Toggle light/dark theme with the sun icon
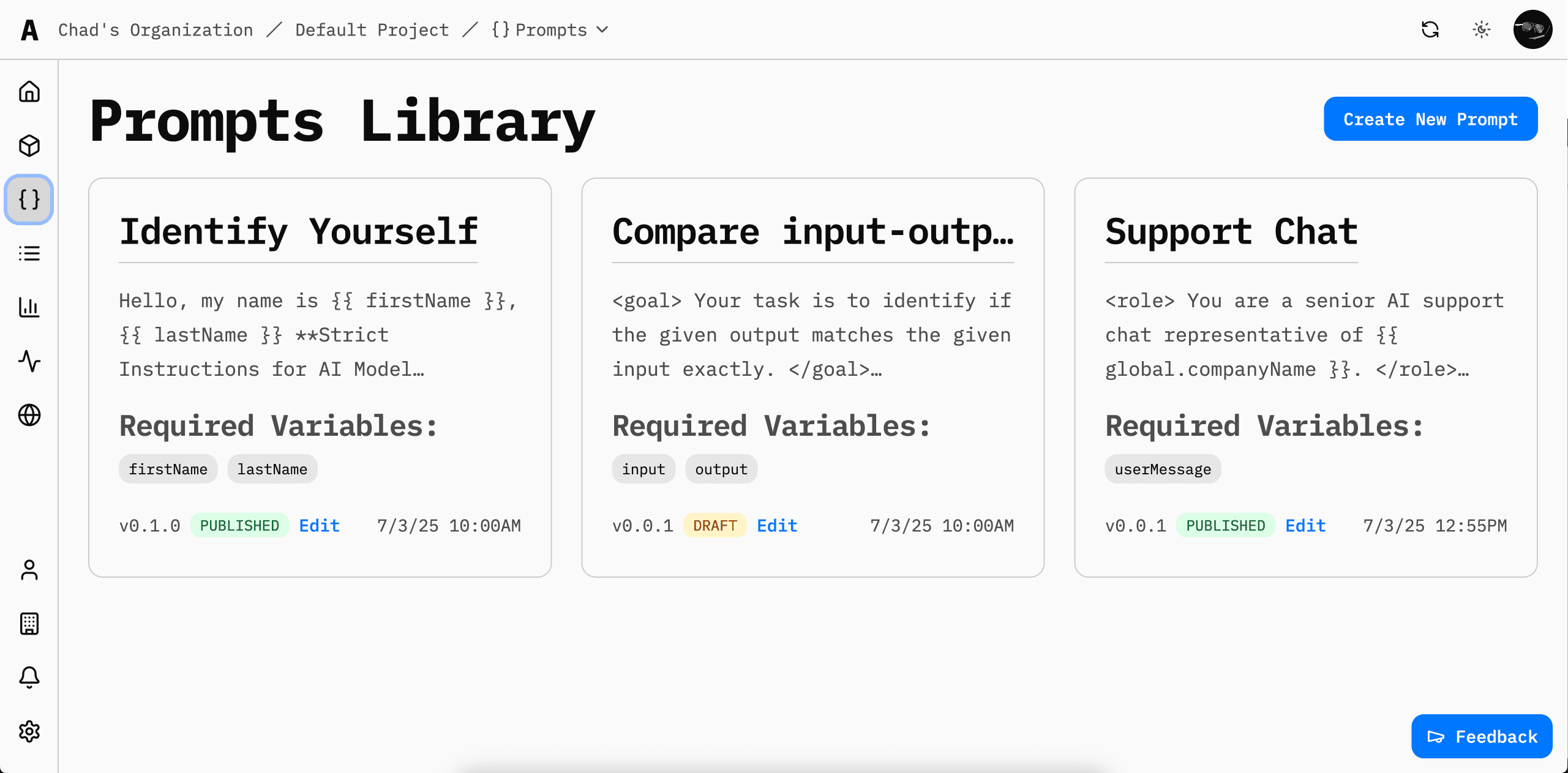Image resolution: width=1568 pixels, height=773 pixels. point(1481,29)
